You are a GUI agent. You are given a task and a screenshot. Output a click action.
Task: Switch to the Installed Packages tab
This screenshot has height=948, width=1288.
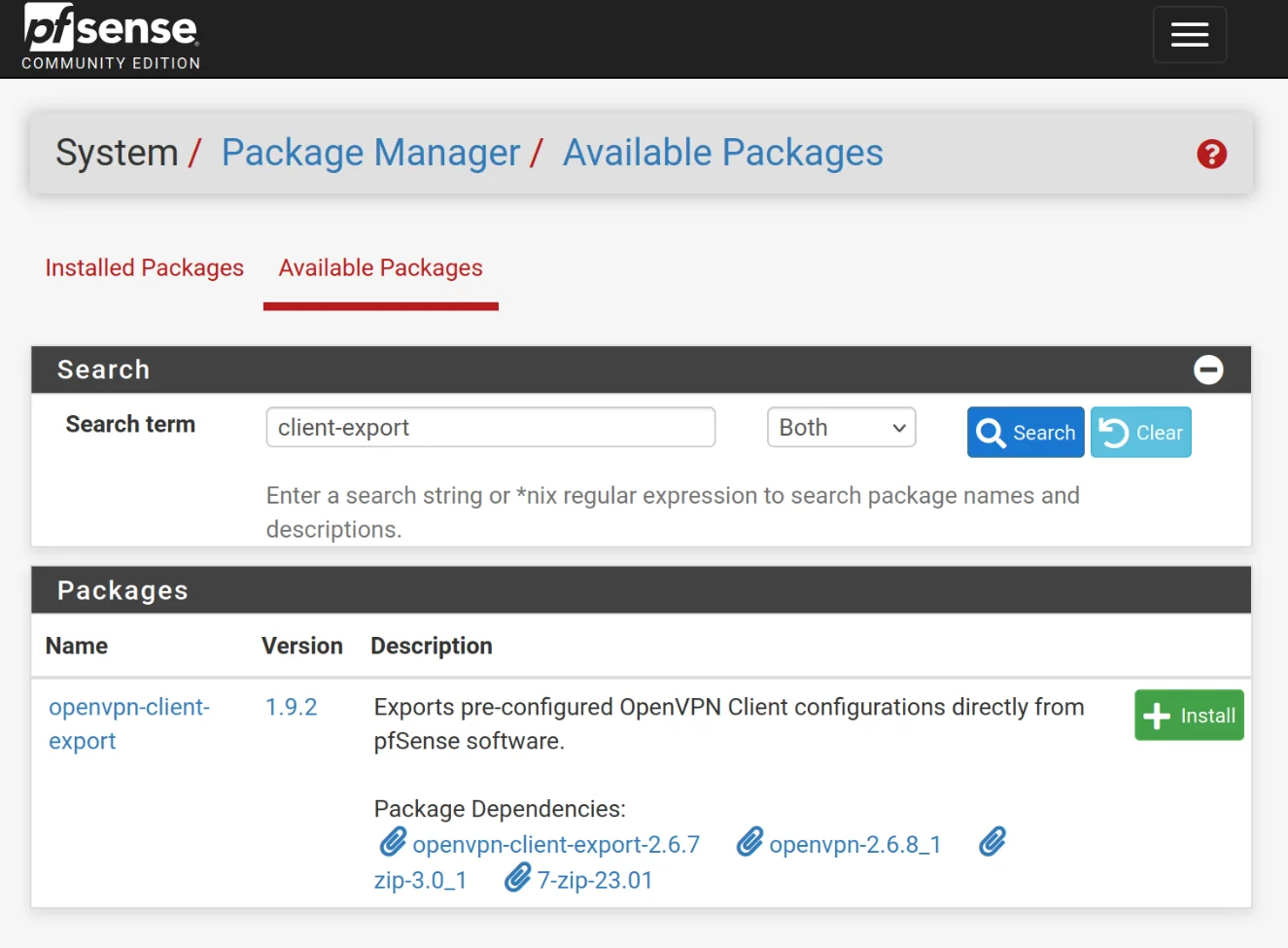(x=144, y=267)
